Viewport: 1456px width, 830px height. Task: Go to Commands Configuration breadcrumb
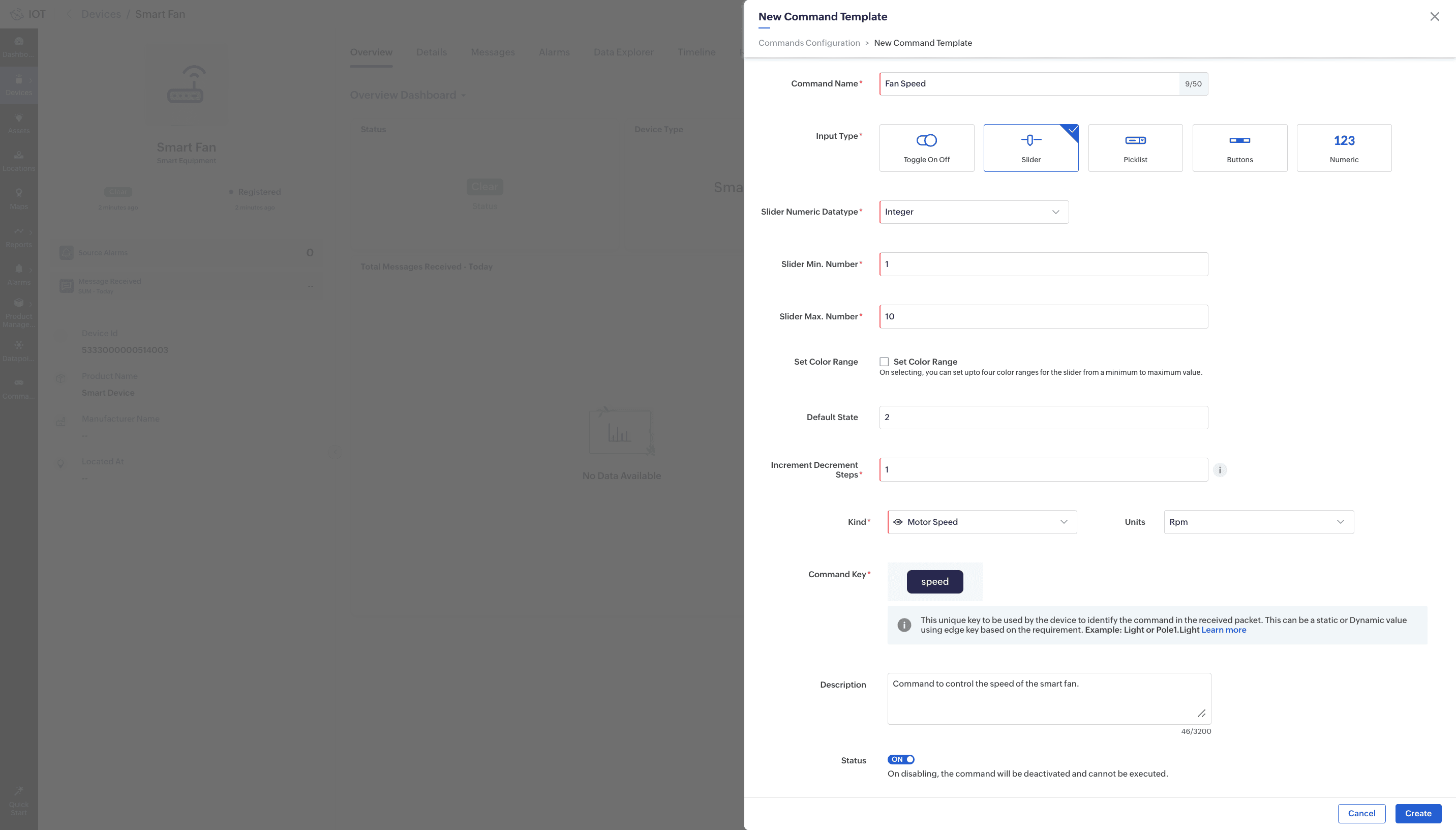(x=808, y=43)
